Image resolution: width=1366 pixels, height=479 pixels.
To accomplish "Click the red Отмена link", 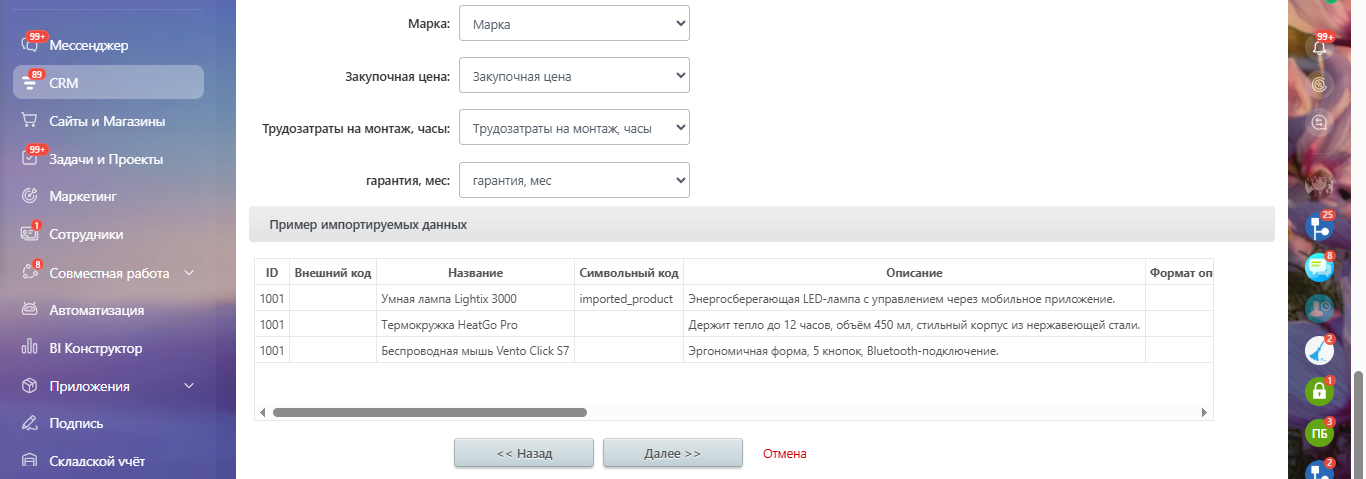I will [784, 453].
